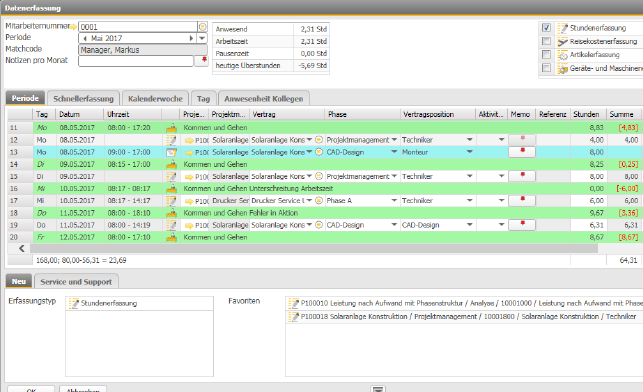Click contract info circle icon in row 12
The height and width of the screenshot is (392, 643).
tap(319, 140)
